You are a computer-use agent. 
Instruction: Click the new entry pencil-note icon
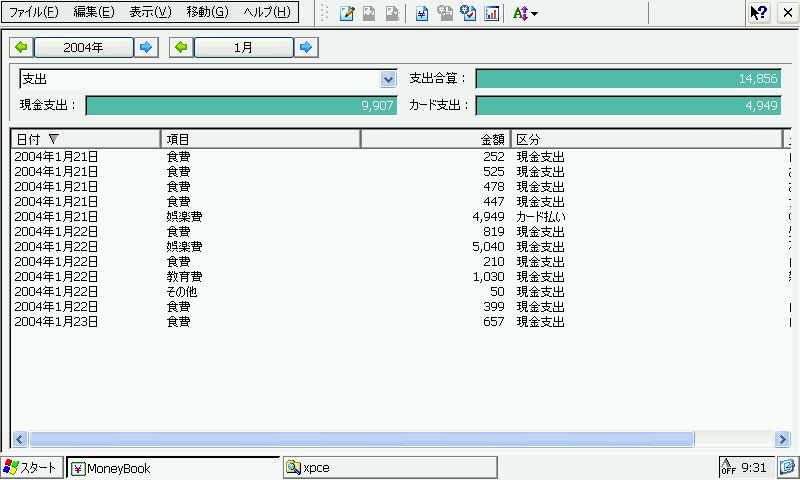347,13
